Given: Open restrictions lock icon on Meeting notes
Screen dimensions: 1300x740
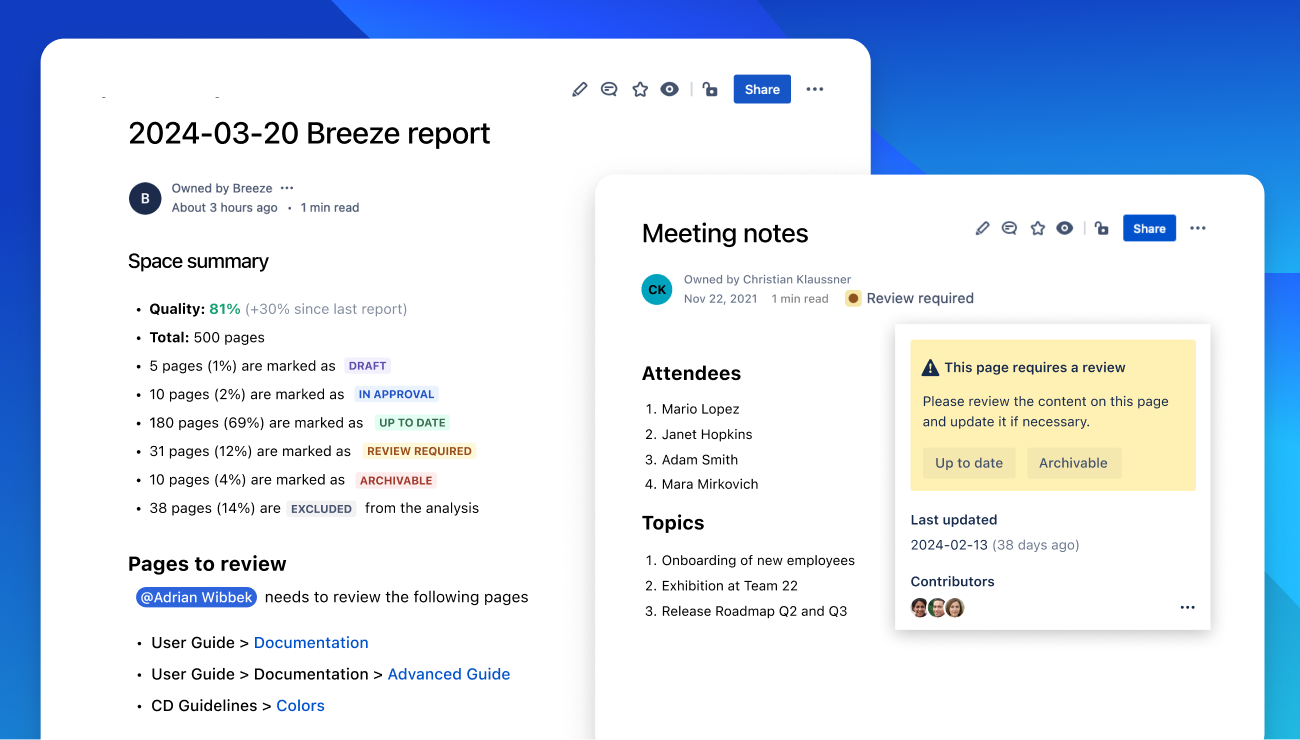Looking at the screenshot, I should pos(1101,228).
